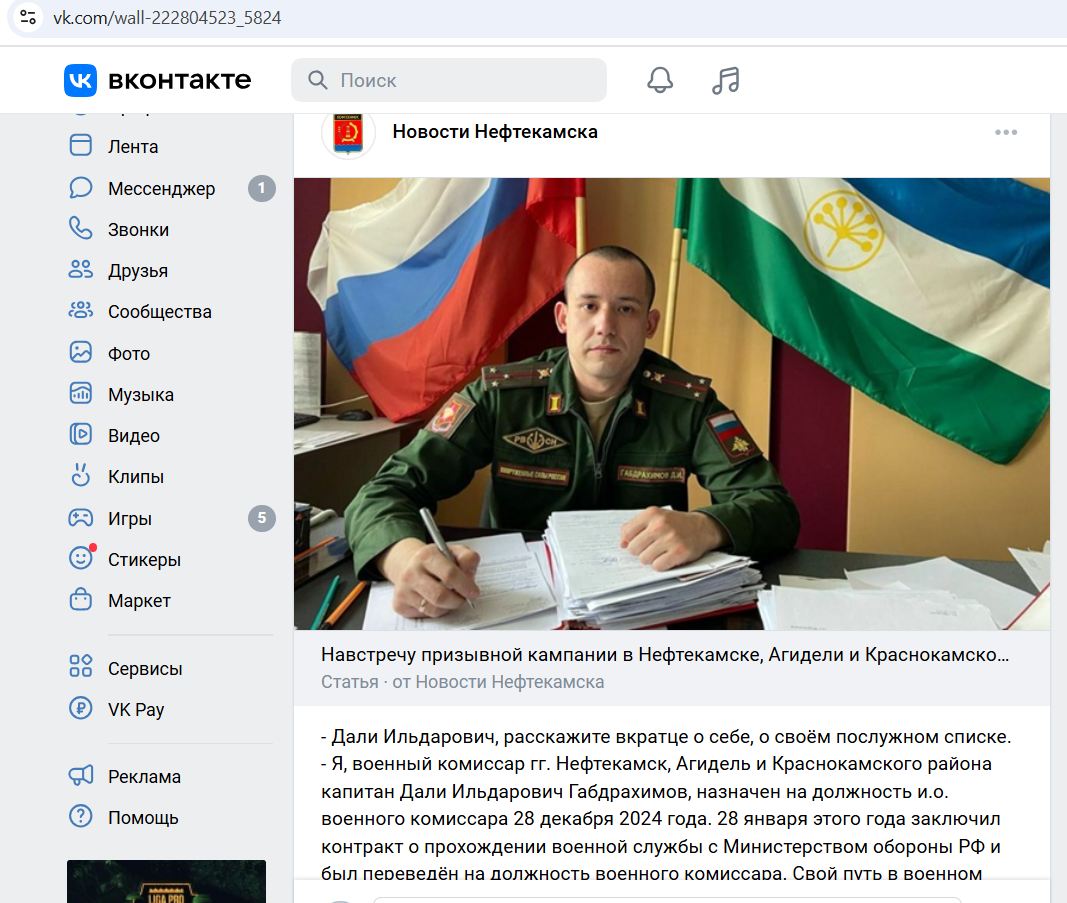This screenshot has height=903, width=1067.
Task: Open Реклама megaphone icon
Action: pyautogui.click(x=80, y=775)
